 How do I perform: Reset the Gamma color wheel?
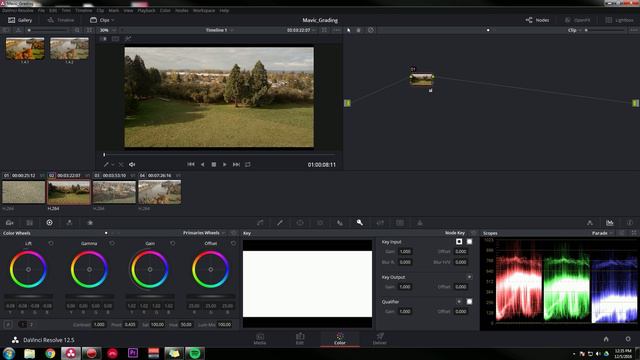(112, 243)
